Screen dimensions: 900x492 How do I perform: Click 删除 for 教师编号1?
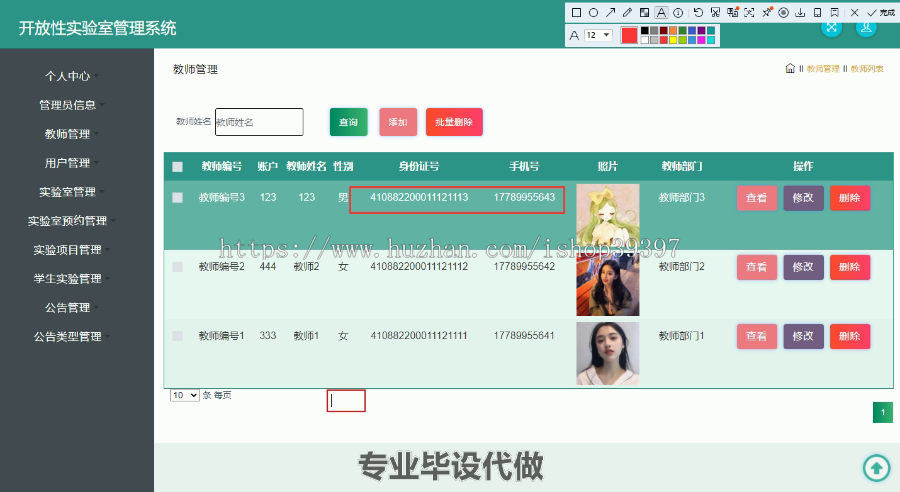coord(849,336)
